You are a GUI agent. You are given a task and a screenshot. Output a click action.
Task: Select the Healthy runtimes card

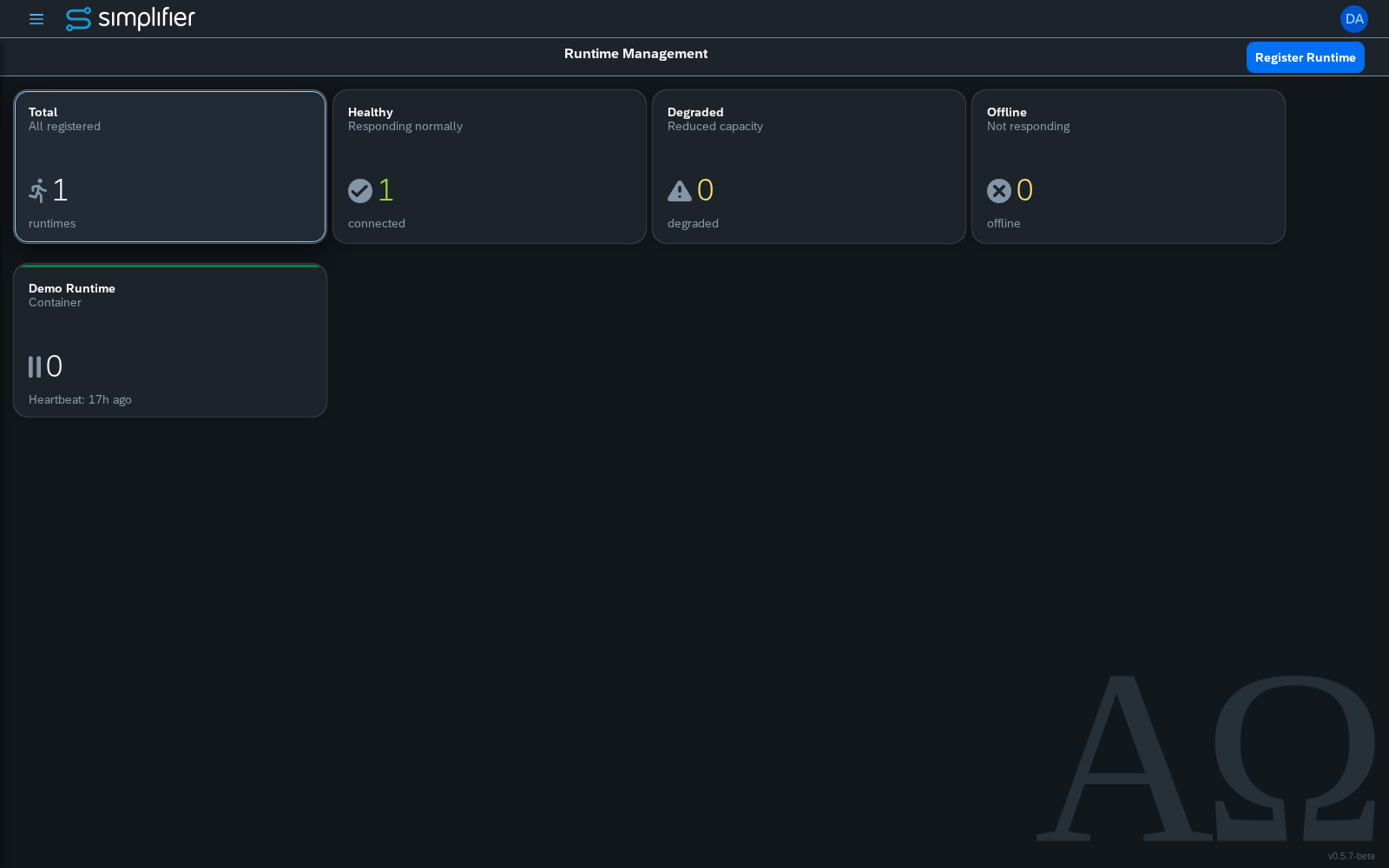click(490, 167)
